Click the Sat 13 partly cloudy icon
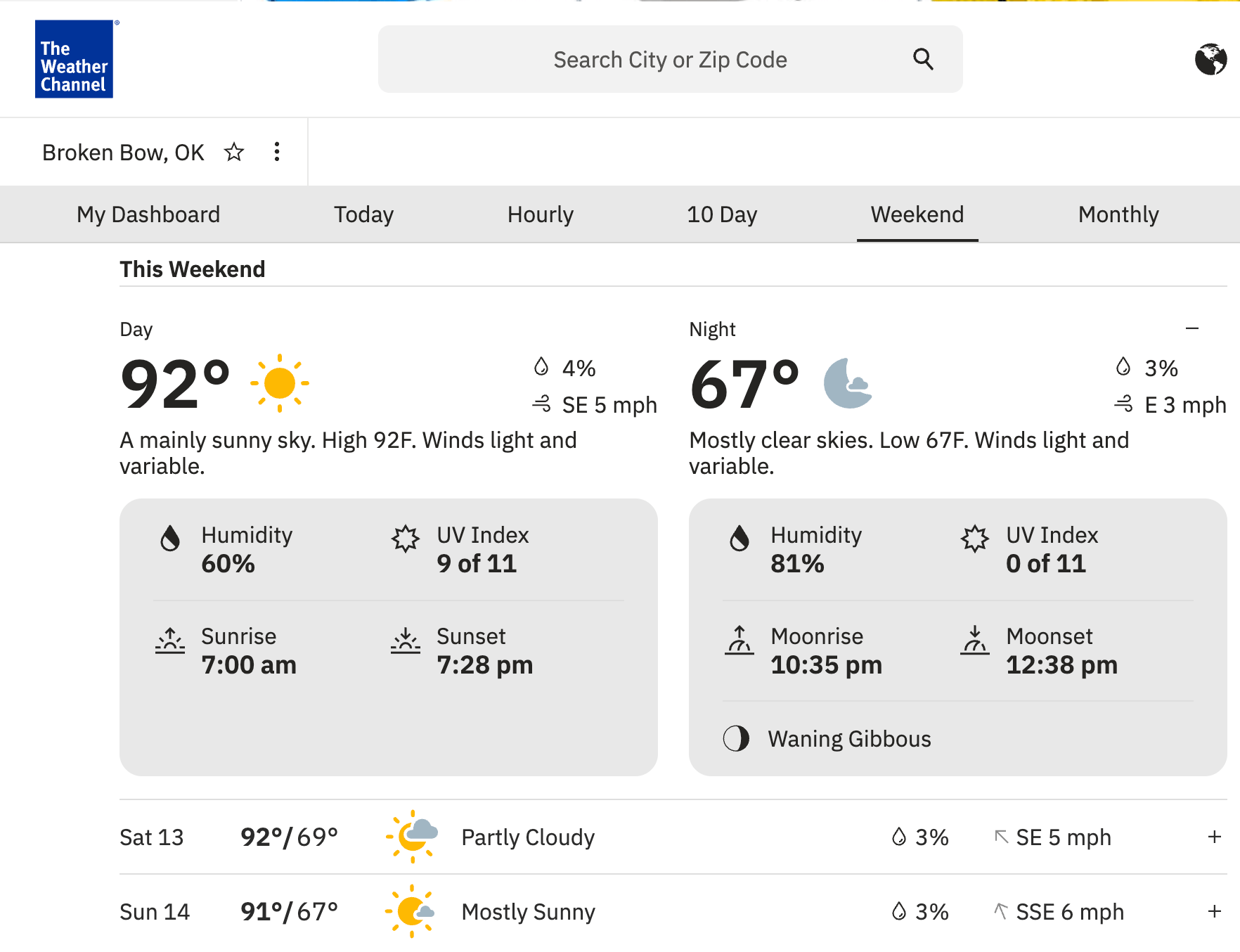 click(413, 837)
